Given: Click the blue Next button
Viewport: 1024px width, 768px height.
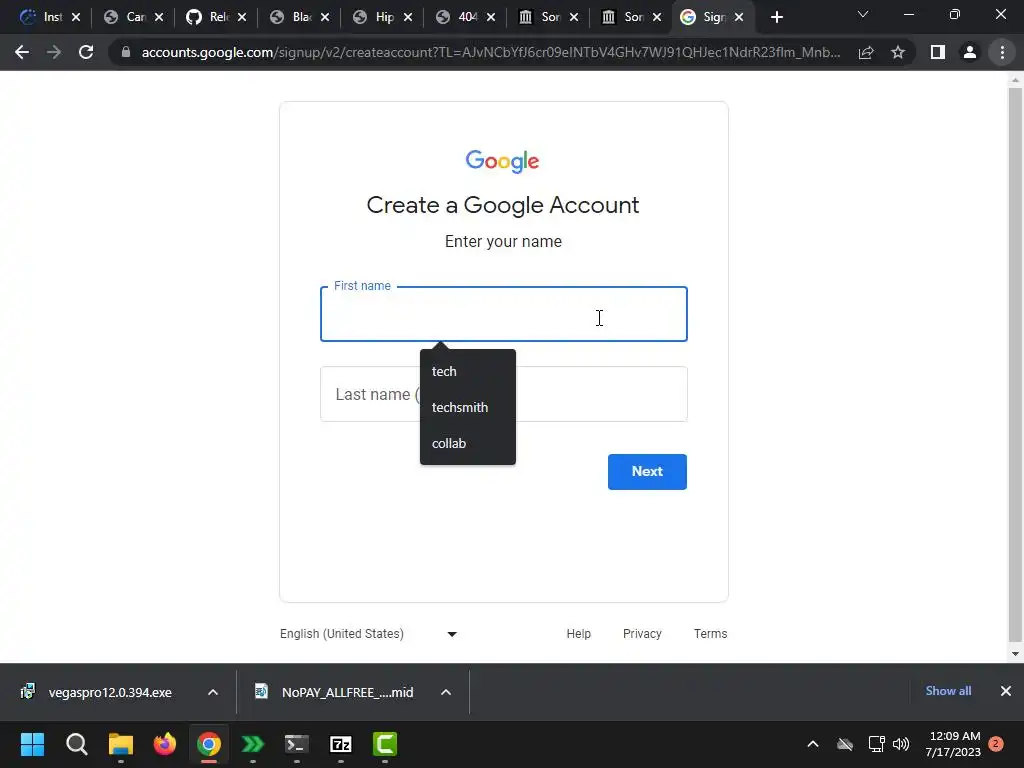Looking at the screenshot, I should 647,472.
